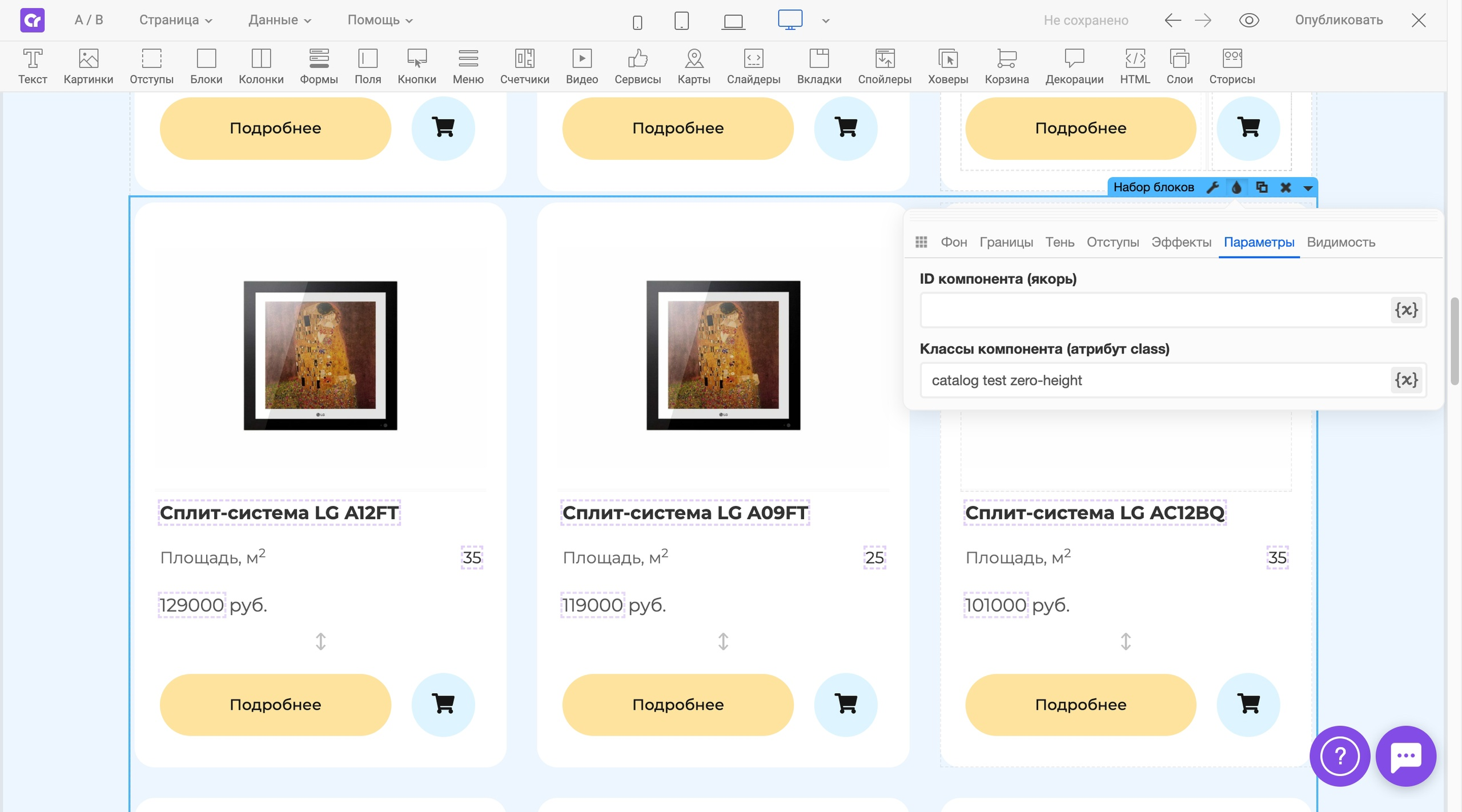Select the Поля tool
Viewport: 1462px width, 812px height.
click(x=368, y=66)
